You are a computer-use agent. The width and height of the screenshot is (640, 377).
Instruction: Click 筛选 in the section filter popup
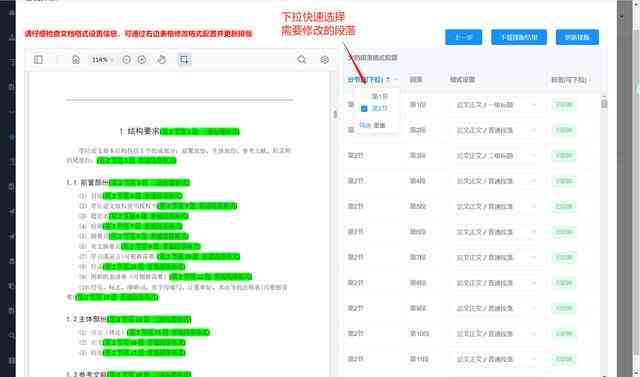coord(364,125)
